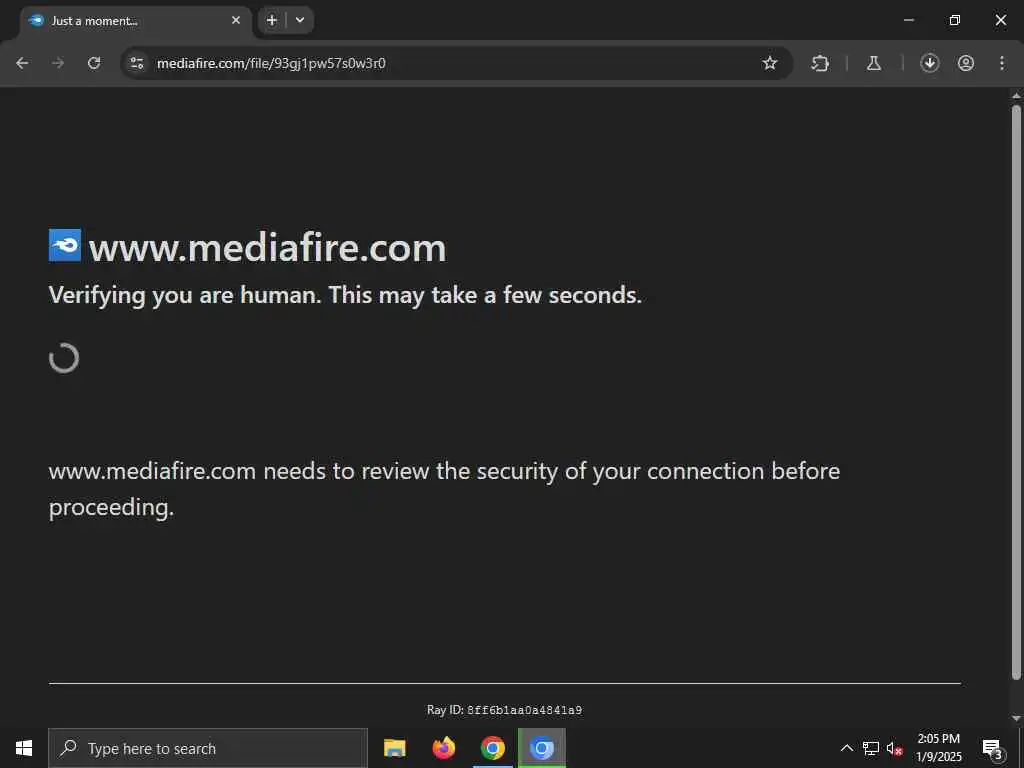Viewport: 1024px width, 768px height.
Task: Restore down the browser window
Action: [955, 20]
